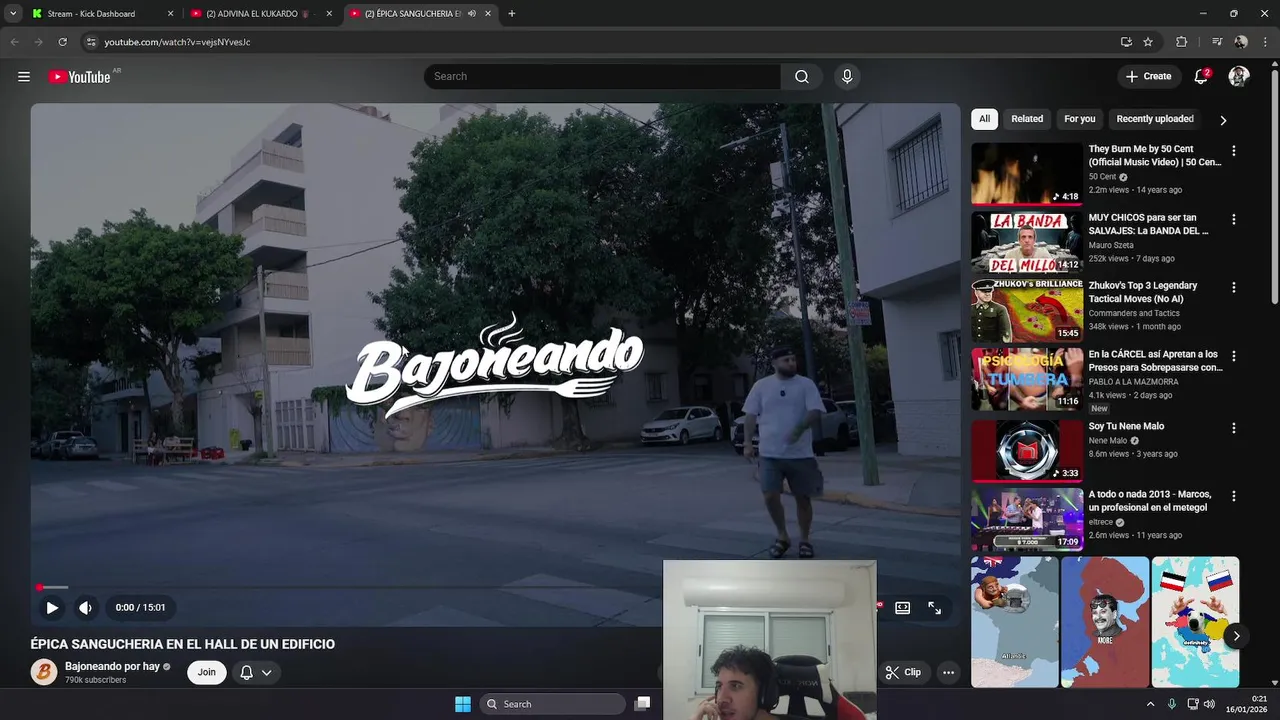Image resolution: width=1280 pixels, height=720 pixels.
Task: Open Chrome extensions puzzle icon
Action: (1181, 42)
